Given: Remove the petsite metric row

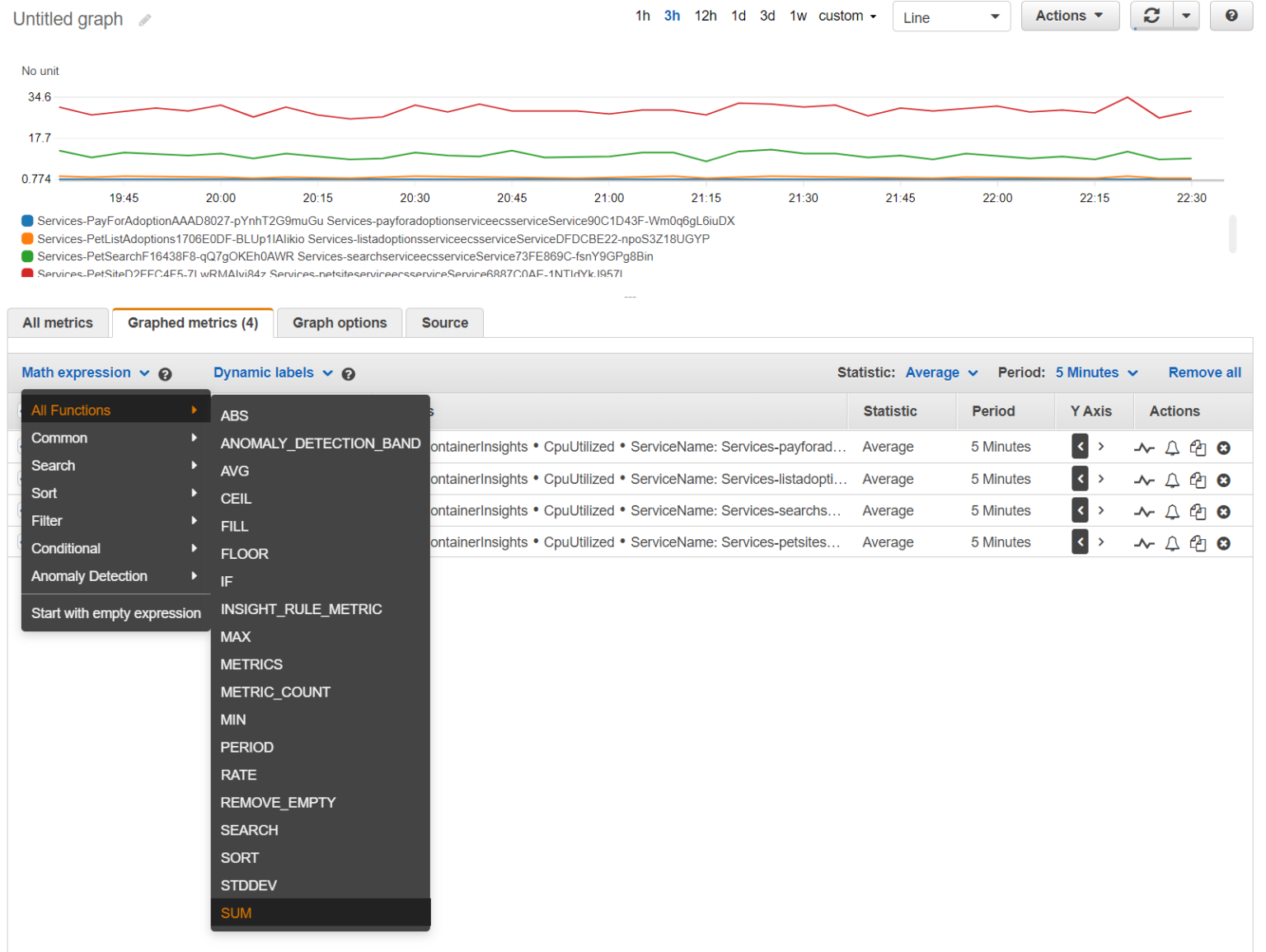Looking at the screenshot, I should click(1224, 543).
